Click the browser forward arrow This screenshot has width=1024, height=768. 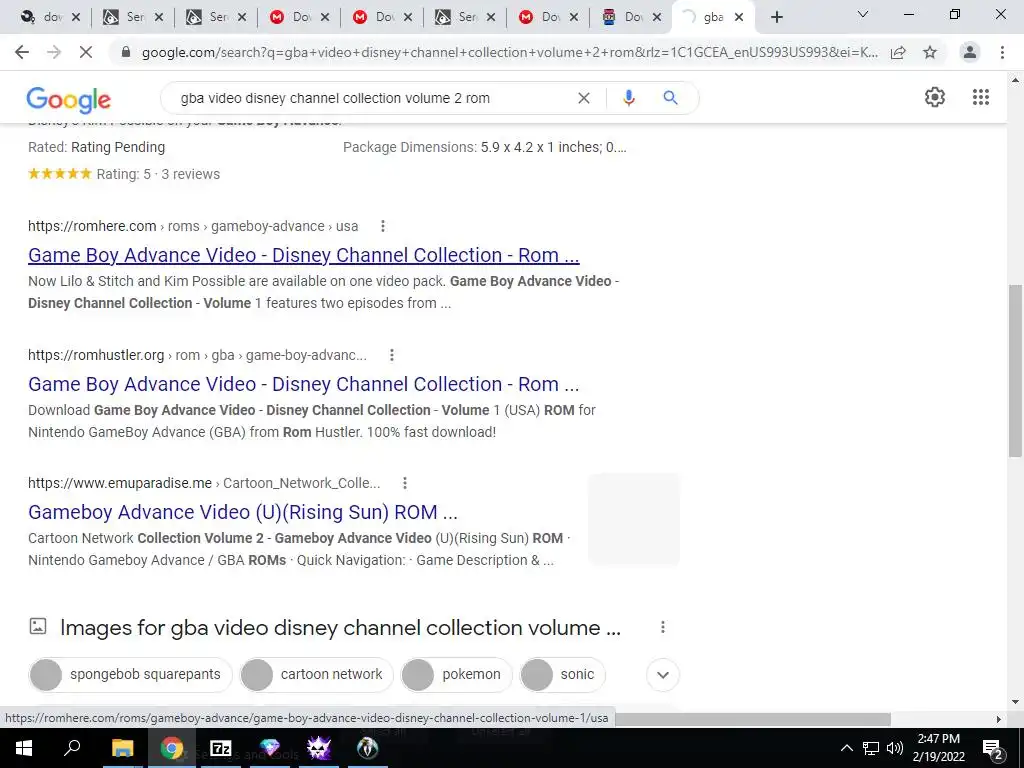(54, 52)
